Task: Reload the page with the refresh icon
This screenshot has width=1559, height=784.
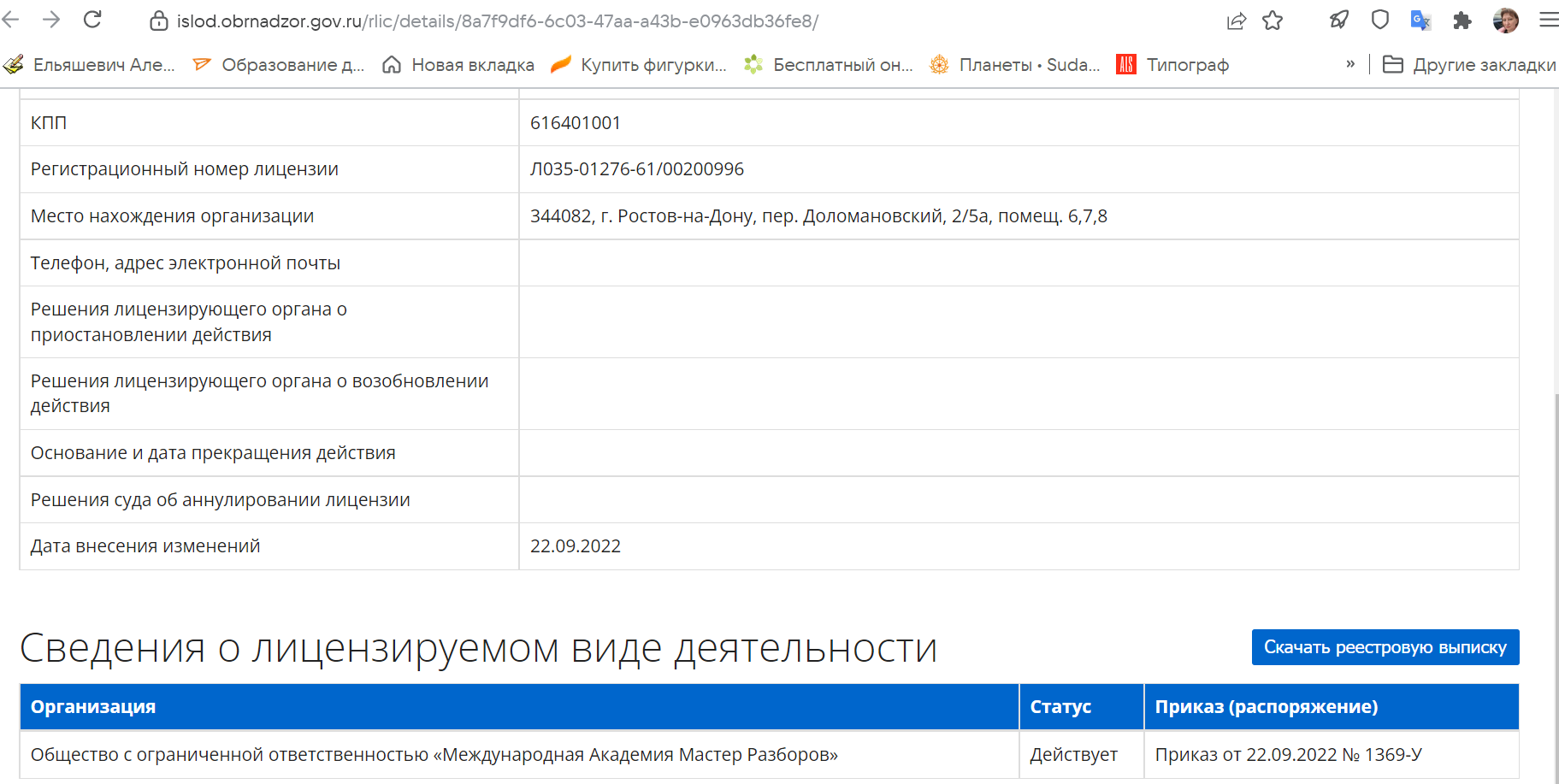Action: point(92,17)
